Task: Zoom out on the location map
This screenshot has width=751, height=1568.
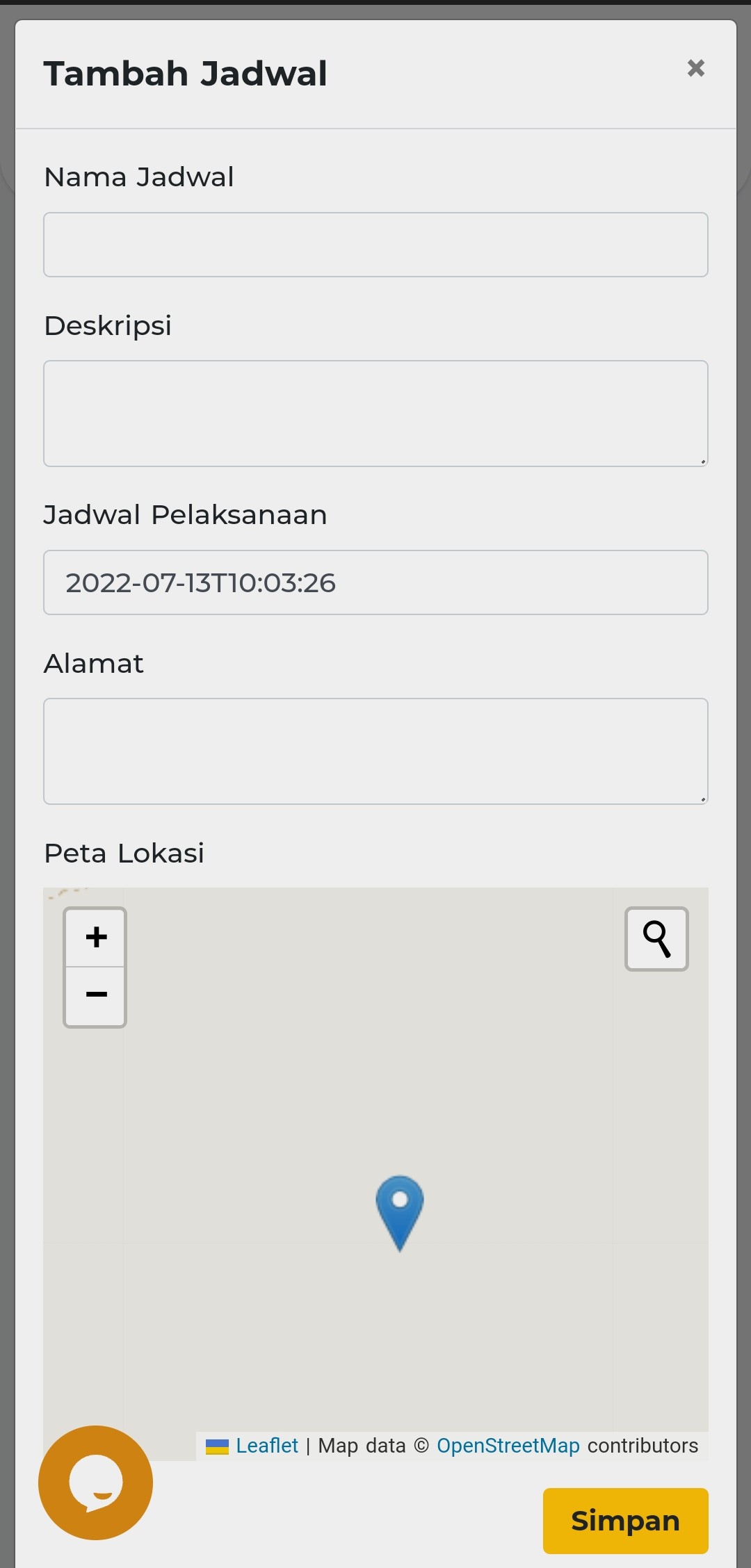Action: click(x=95, y=995)
